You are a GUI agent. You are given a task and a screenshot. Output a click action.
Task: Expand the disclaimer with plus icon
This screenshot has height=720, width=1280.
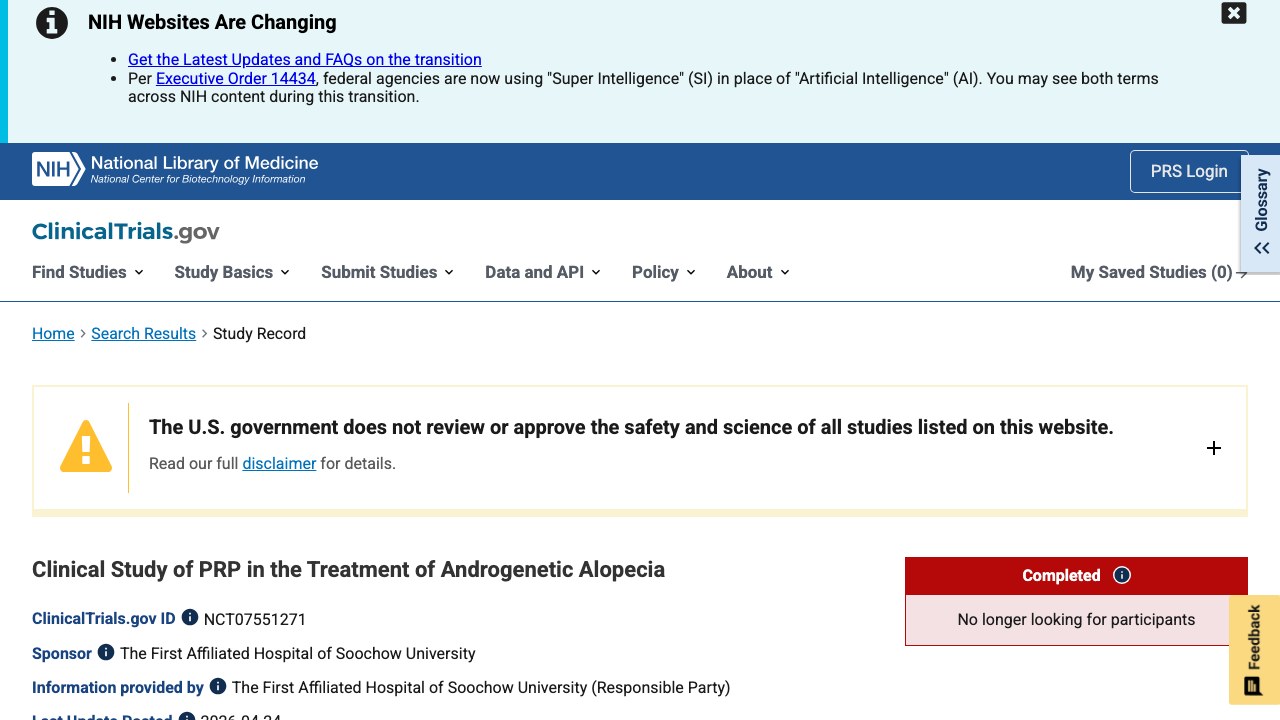coord(1214,448)
